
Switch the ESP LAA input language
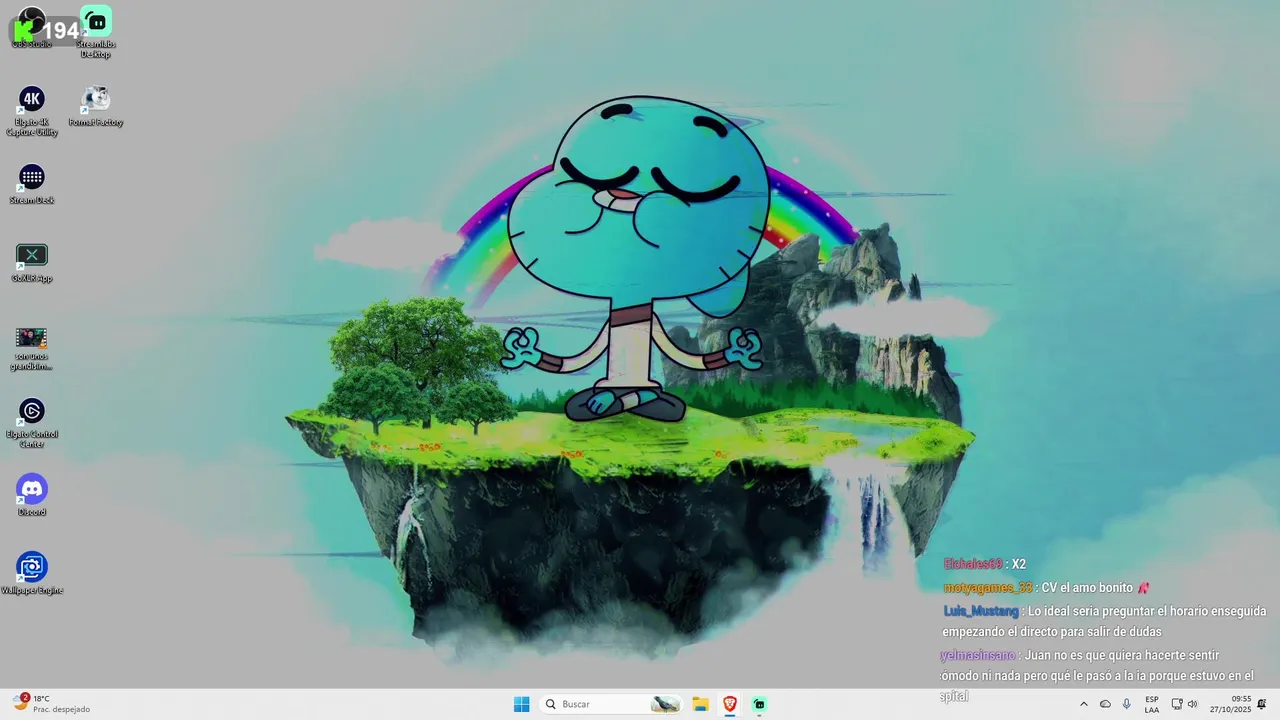[1152, 704]
